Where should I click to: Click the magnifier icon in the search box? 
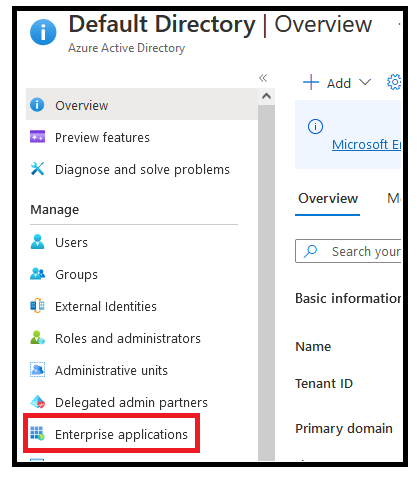(x=310, y=251)
